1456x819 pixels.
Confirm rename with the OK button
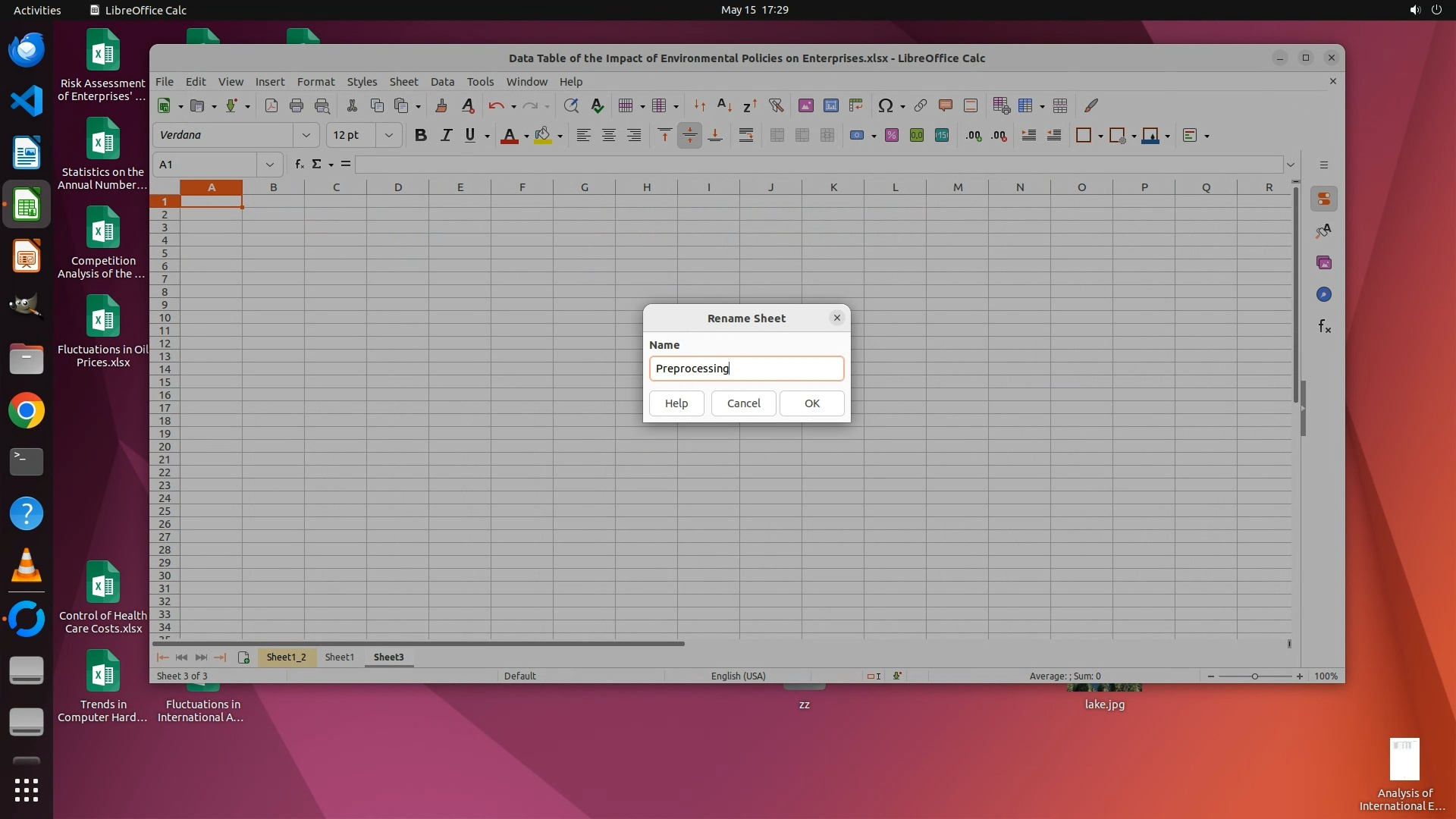click(x=811, y=403)
